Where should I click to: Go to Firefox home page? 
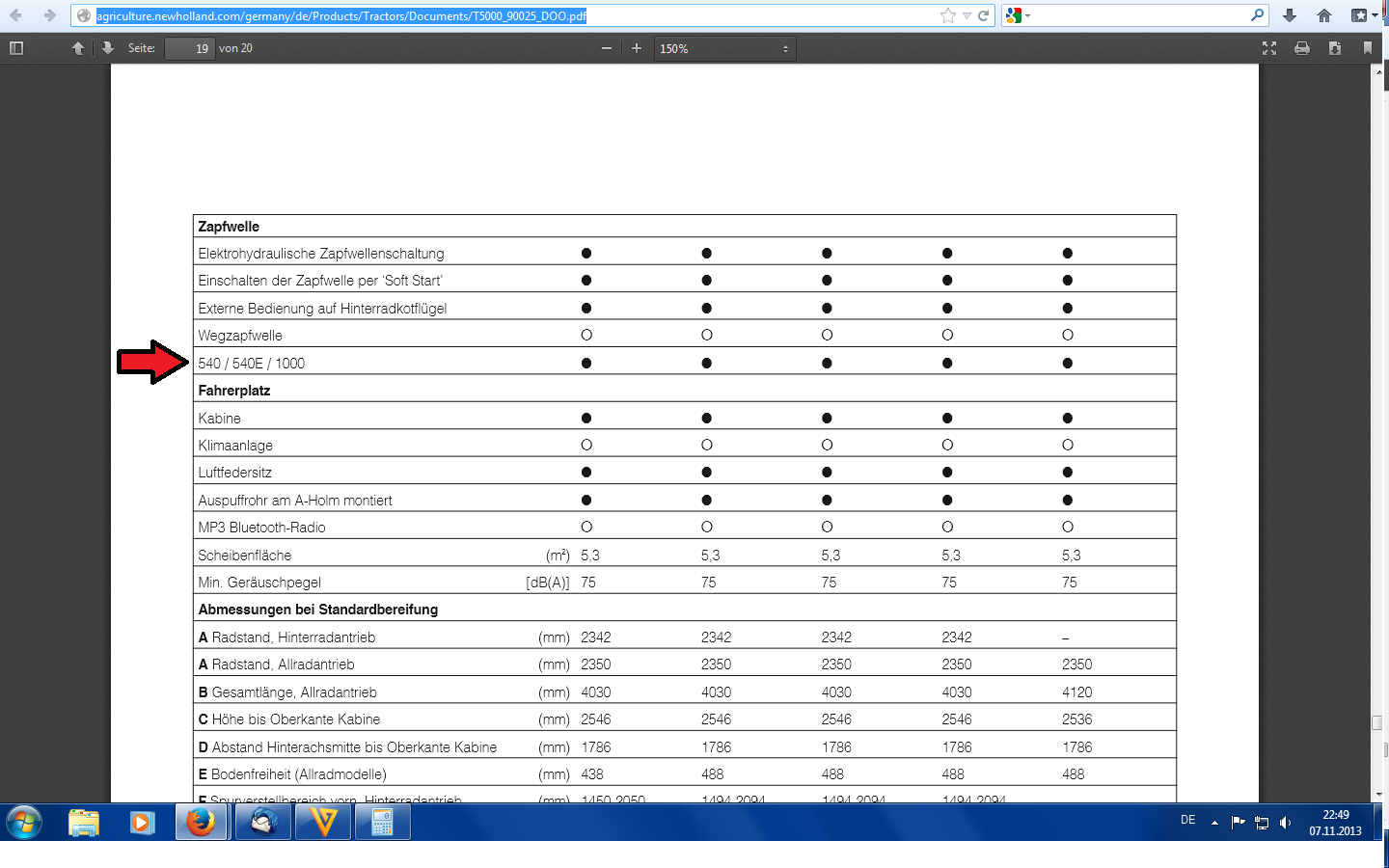click(1324, 15)
